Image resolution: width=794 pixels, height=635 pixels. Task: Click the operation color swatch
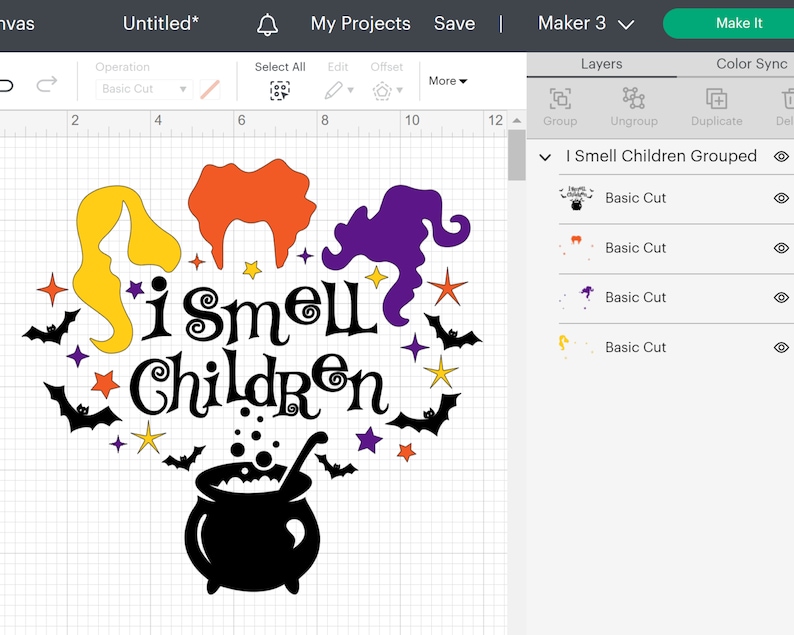tap(210, 89)
